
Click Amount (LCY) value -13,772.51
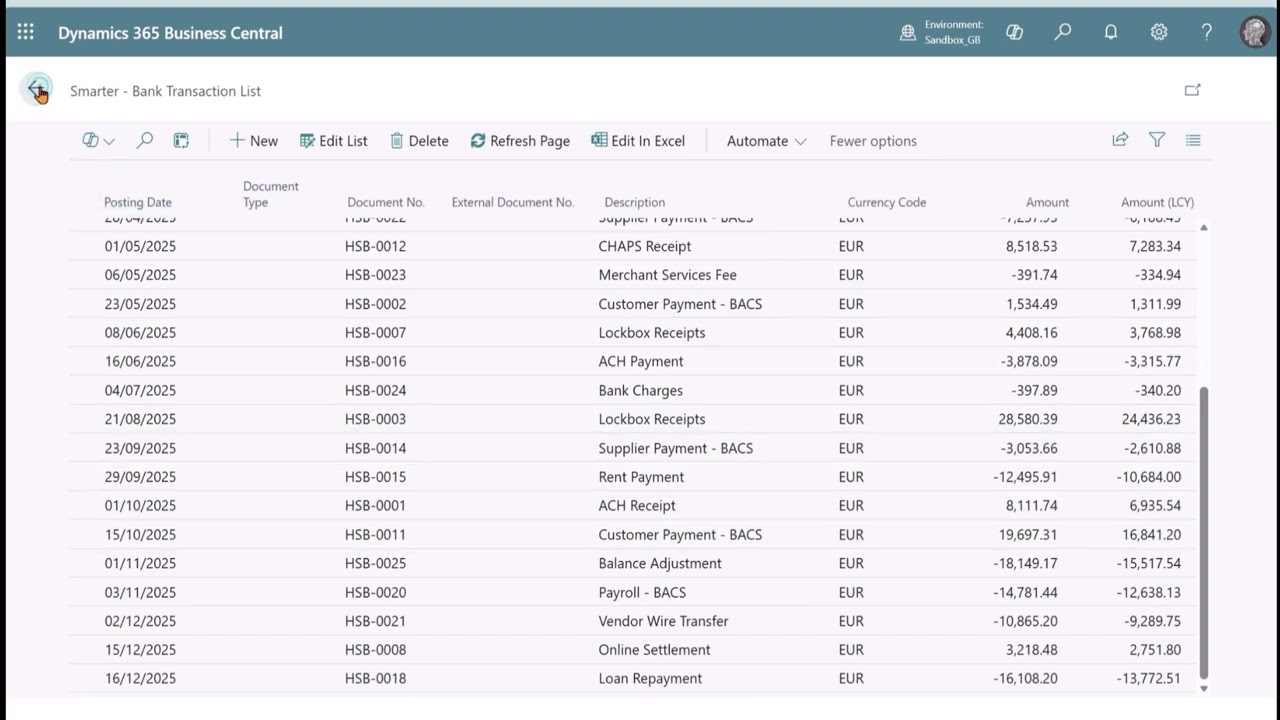point(1149,679)
